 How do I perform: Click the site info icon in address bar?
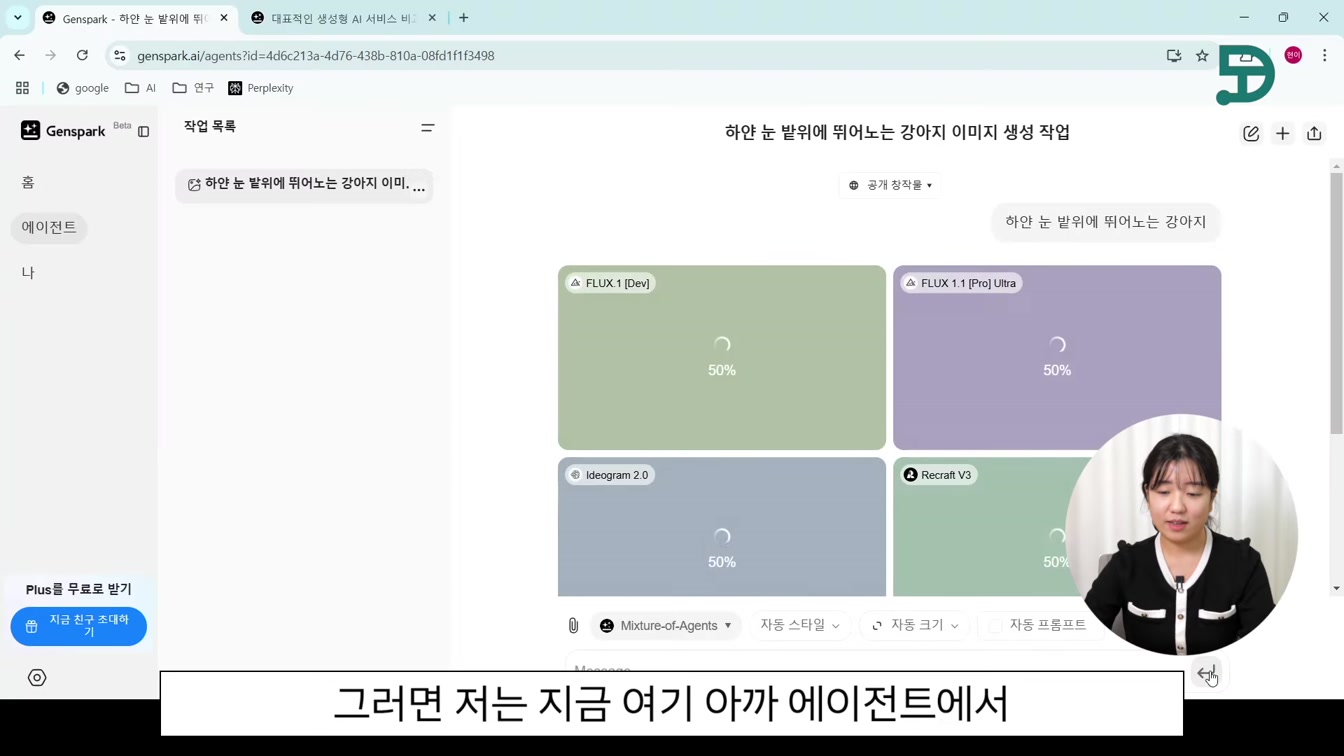(x=120, y=56)
